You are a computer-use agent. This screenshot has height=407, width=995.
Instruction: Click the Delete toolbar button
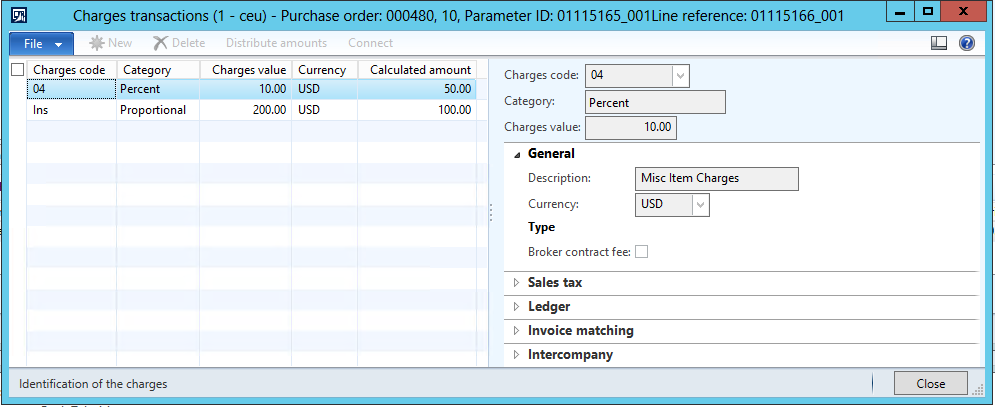click(179, 43)
